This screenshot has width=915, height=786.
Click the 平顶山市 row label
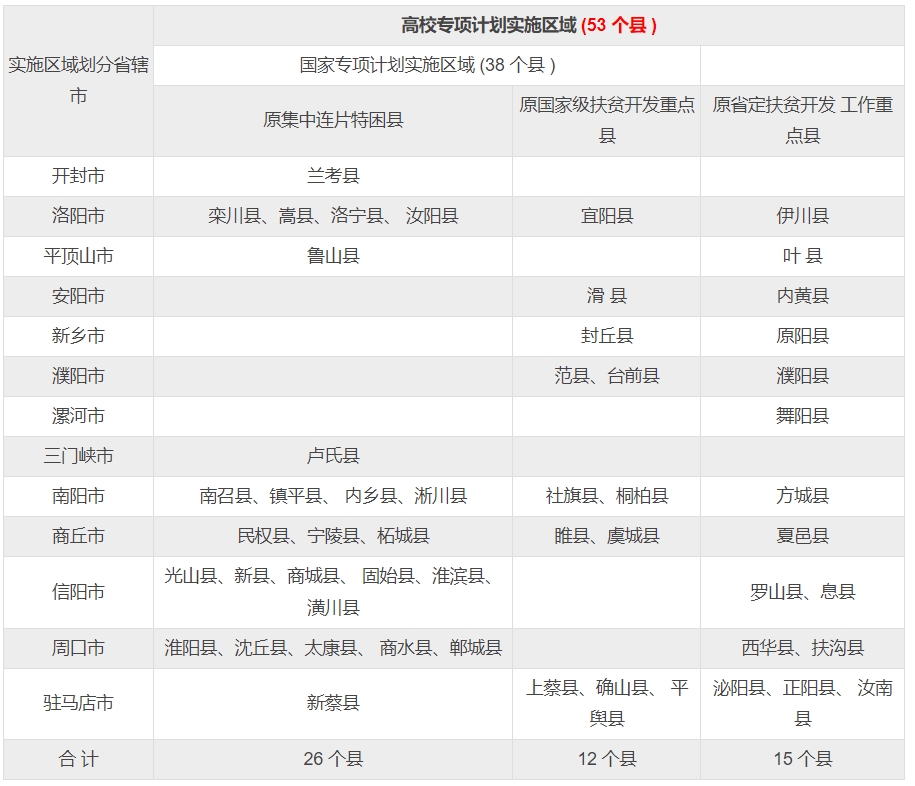pyautogui.click(x=78, y=256)
